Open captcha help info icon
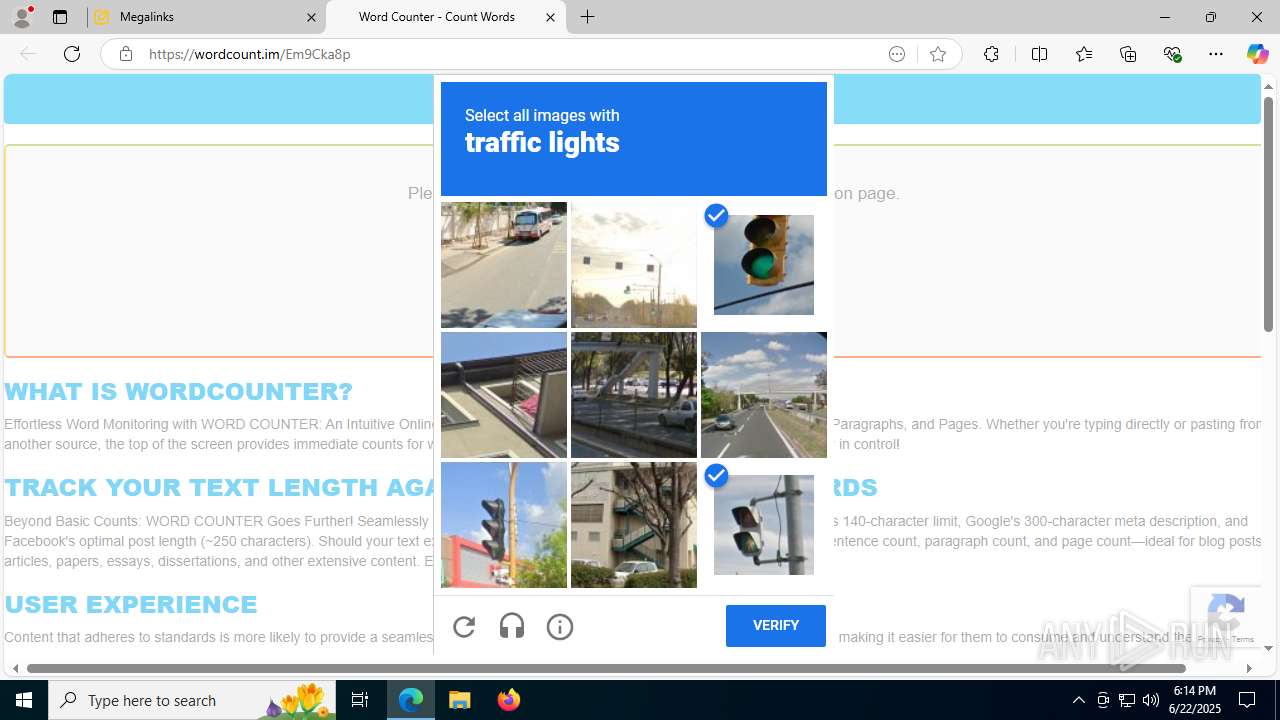This screenshot has width=1280, height=720. pos(560,627)
